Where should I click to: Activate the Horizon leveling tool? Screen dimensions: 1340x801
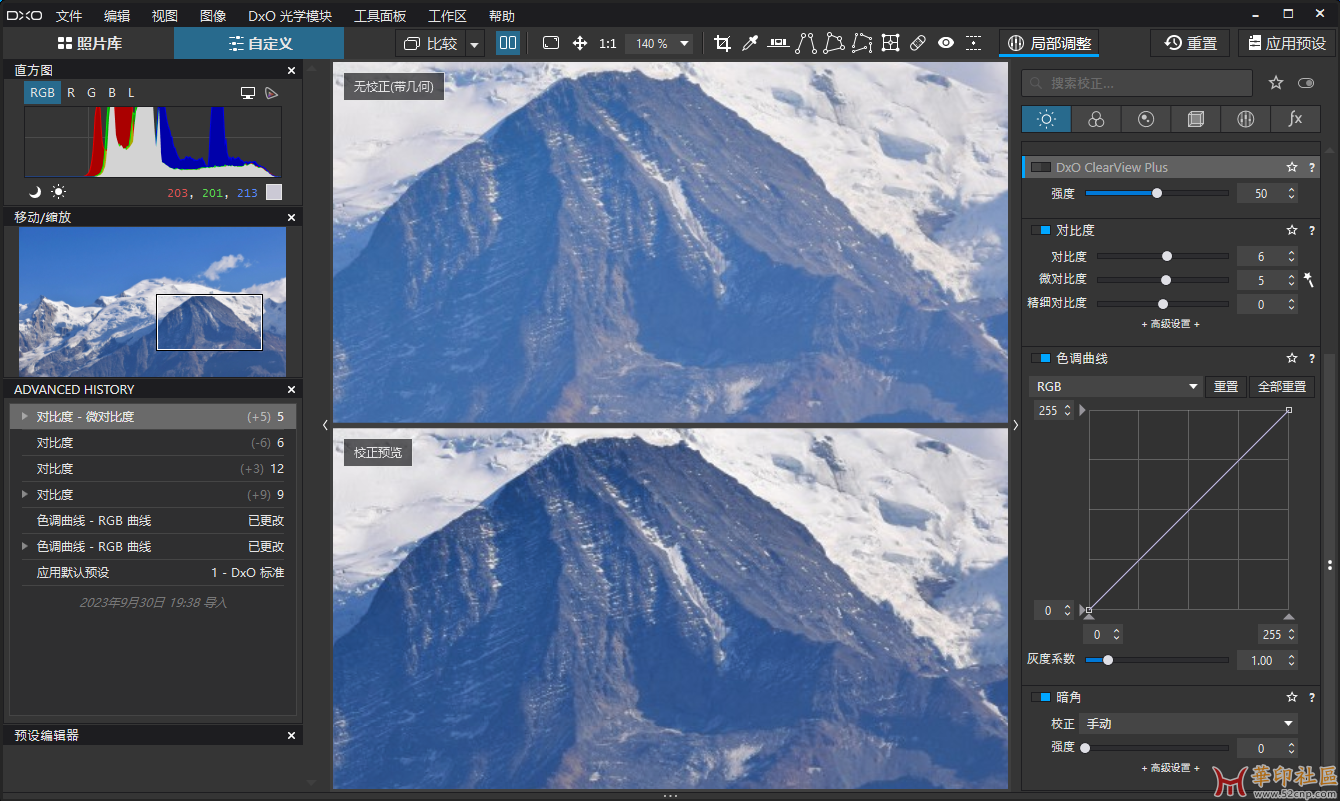(778, 43)
